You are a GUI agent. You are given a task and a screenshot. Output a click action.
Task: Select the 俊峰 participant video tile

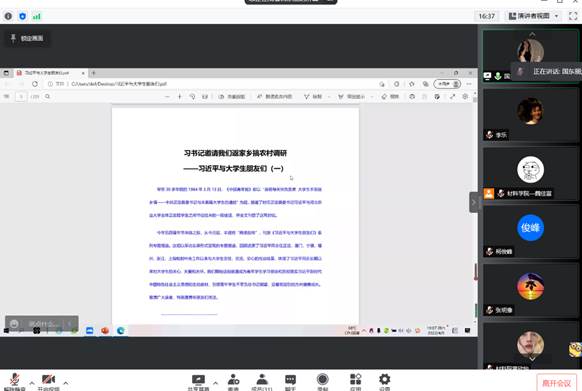pyautogui.click(x=531, y=231)
